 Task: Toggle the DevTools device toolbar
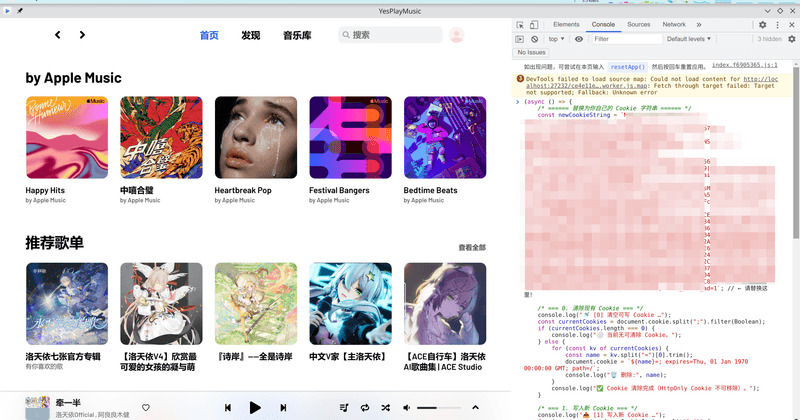pos(534,24)
